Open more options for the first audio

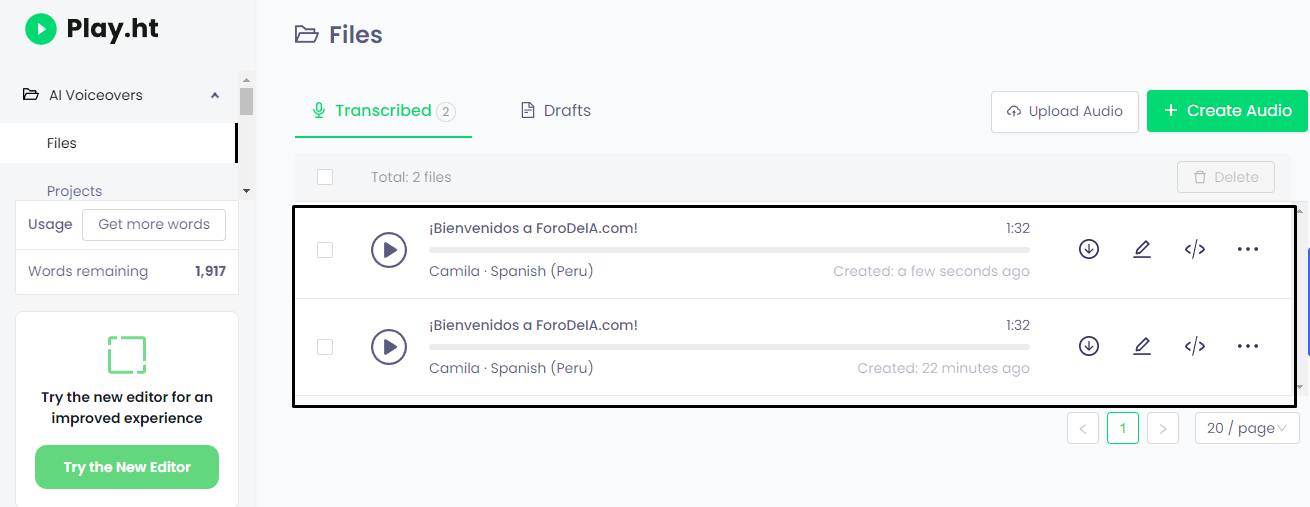[1248, 250]
